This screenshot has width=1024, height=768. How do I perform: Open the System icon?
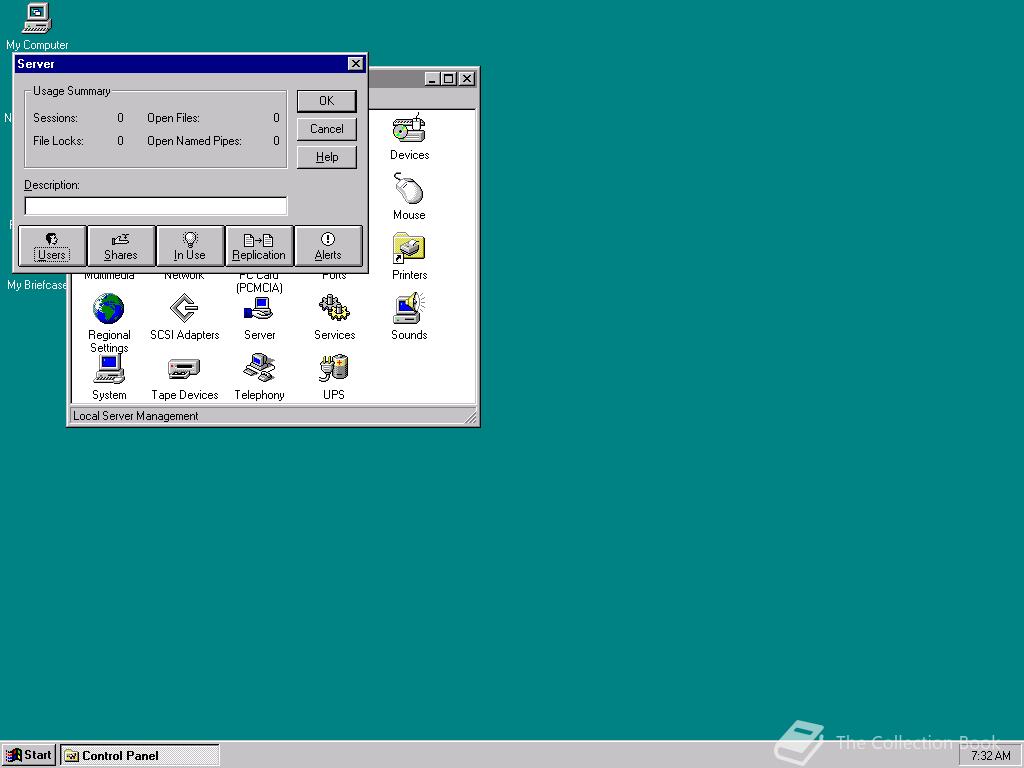tap(109, 370)
